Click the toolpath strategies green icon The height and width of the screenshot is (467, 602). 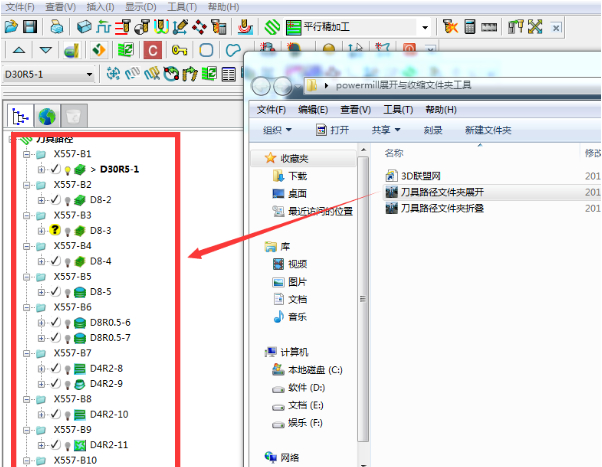click(x=272, y=27)
